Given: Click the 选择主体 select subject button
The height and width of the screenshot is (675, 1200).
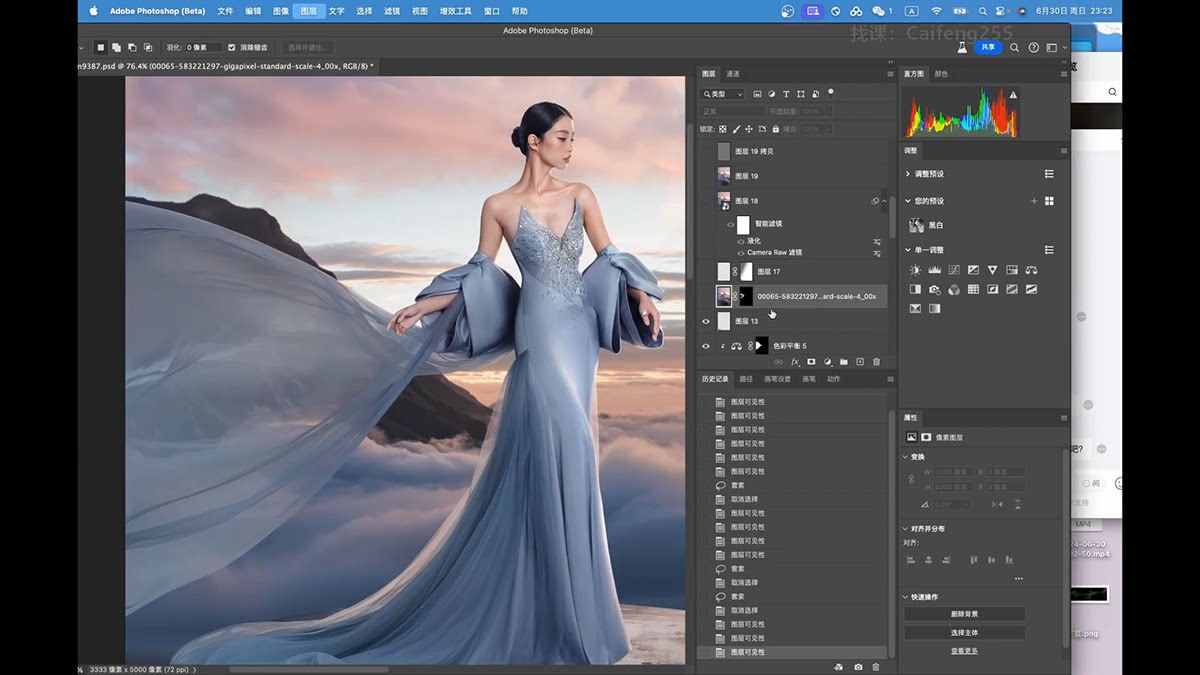Looking at the screenshot, I should [964, 633].
